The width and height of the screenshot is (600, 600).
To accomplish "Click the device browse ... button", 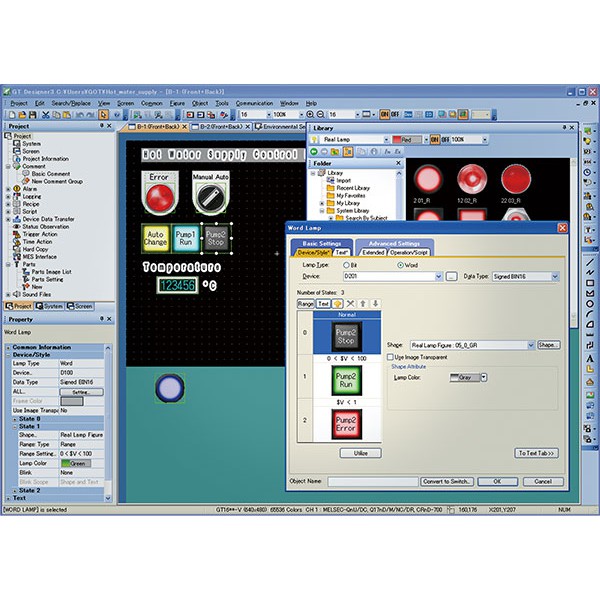I will [452, 276].
